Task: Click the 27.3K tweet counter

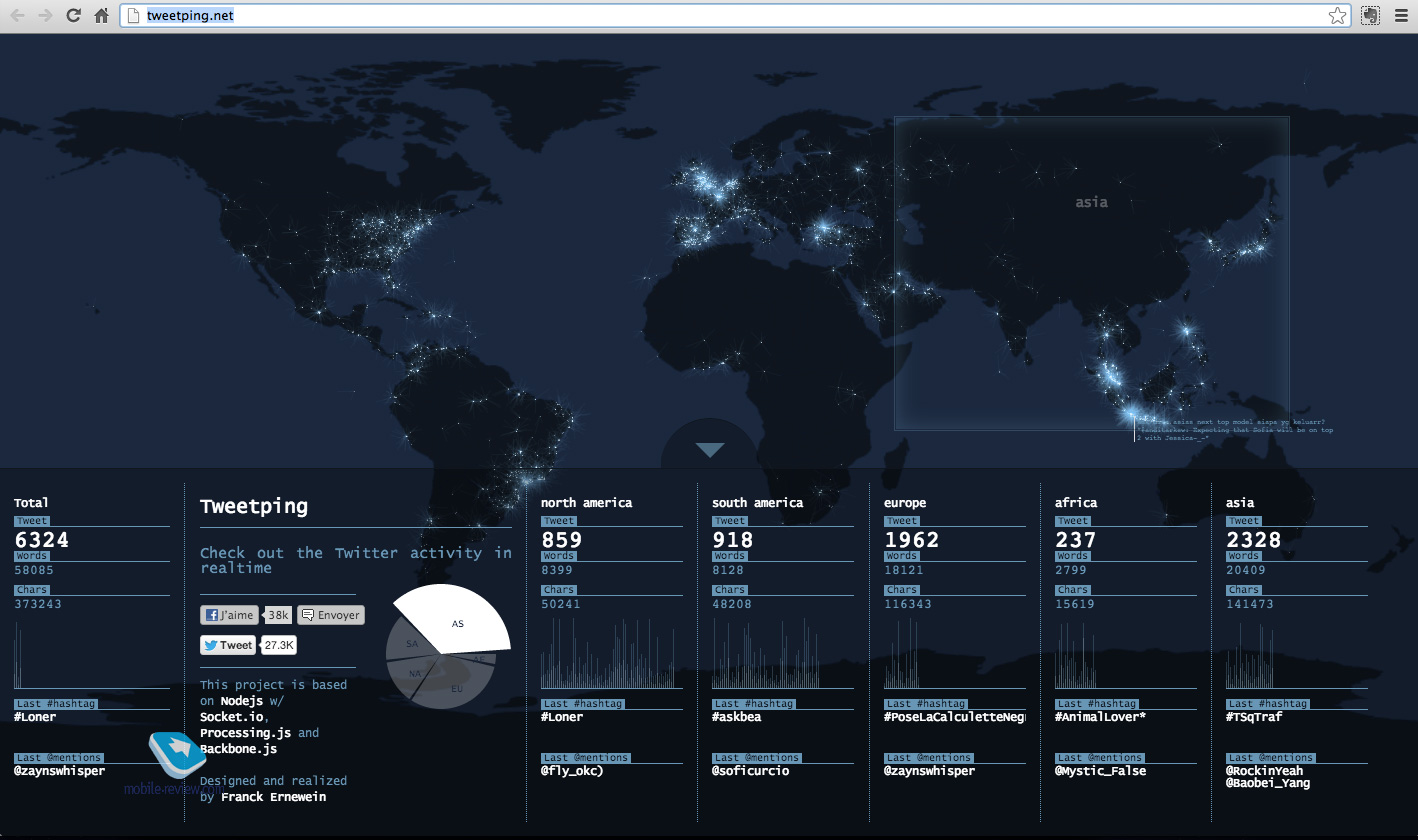Action: [x=279, y=645]
